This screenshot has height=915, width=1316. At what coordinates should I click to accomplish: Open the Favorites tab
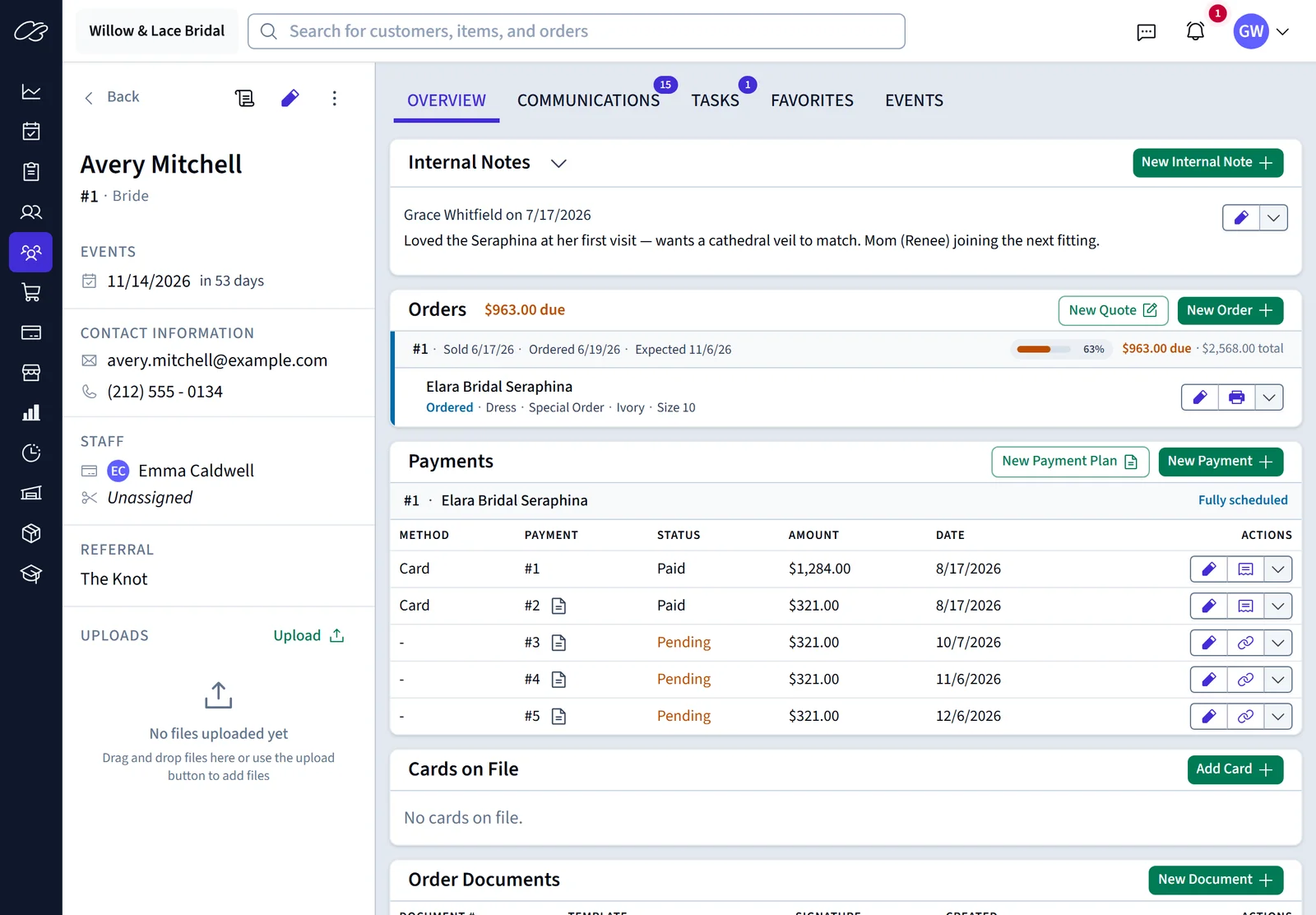tap(812, 100)
